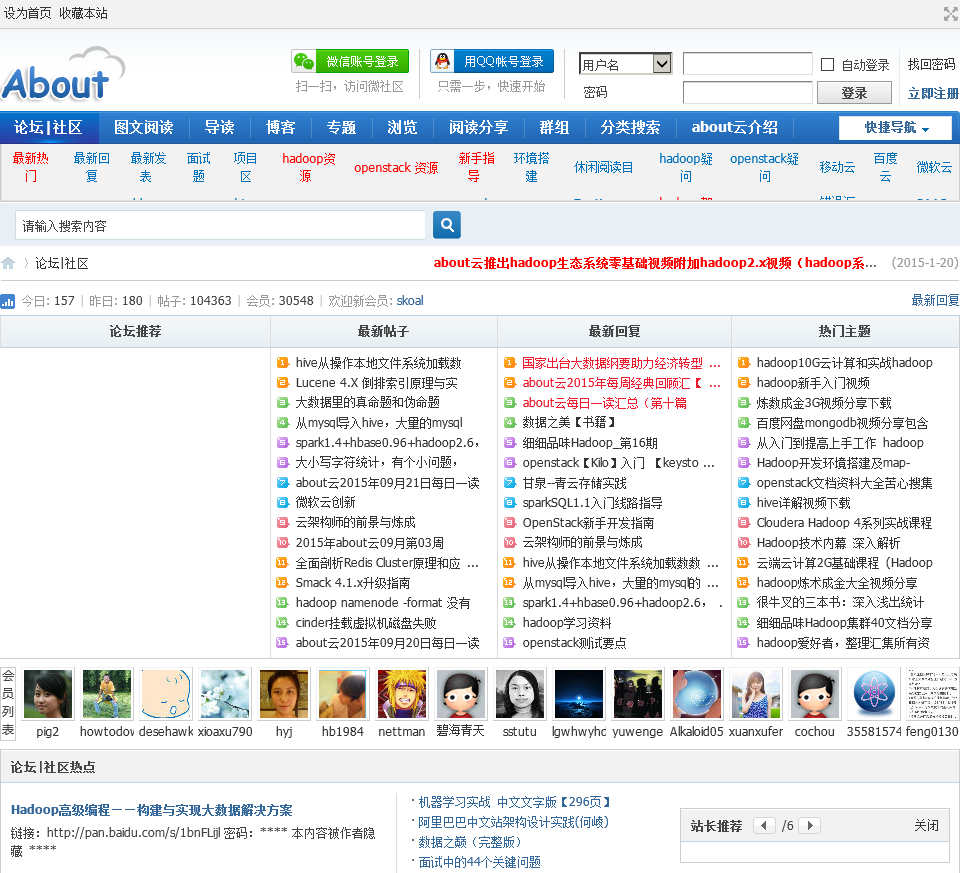Image resolution: width=960 pixels, height=873 pixels.
Task: Open the 用户名 login type dropdown
Action: click(x=625, y=64)
